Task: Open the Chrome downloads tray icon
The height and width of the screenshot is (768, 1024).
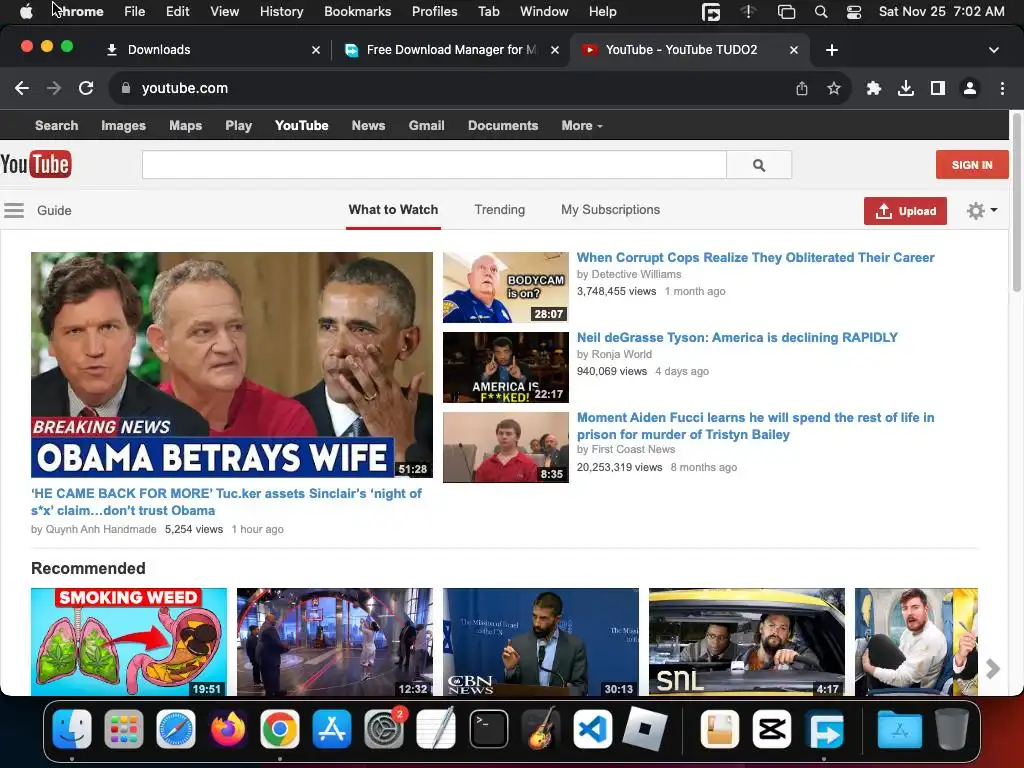Action: tap(906, 88)
